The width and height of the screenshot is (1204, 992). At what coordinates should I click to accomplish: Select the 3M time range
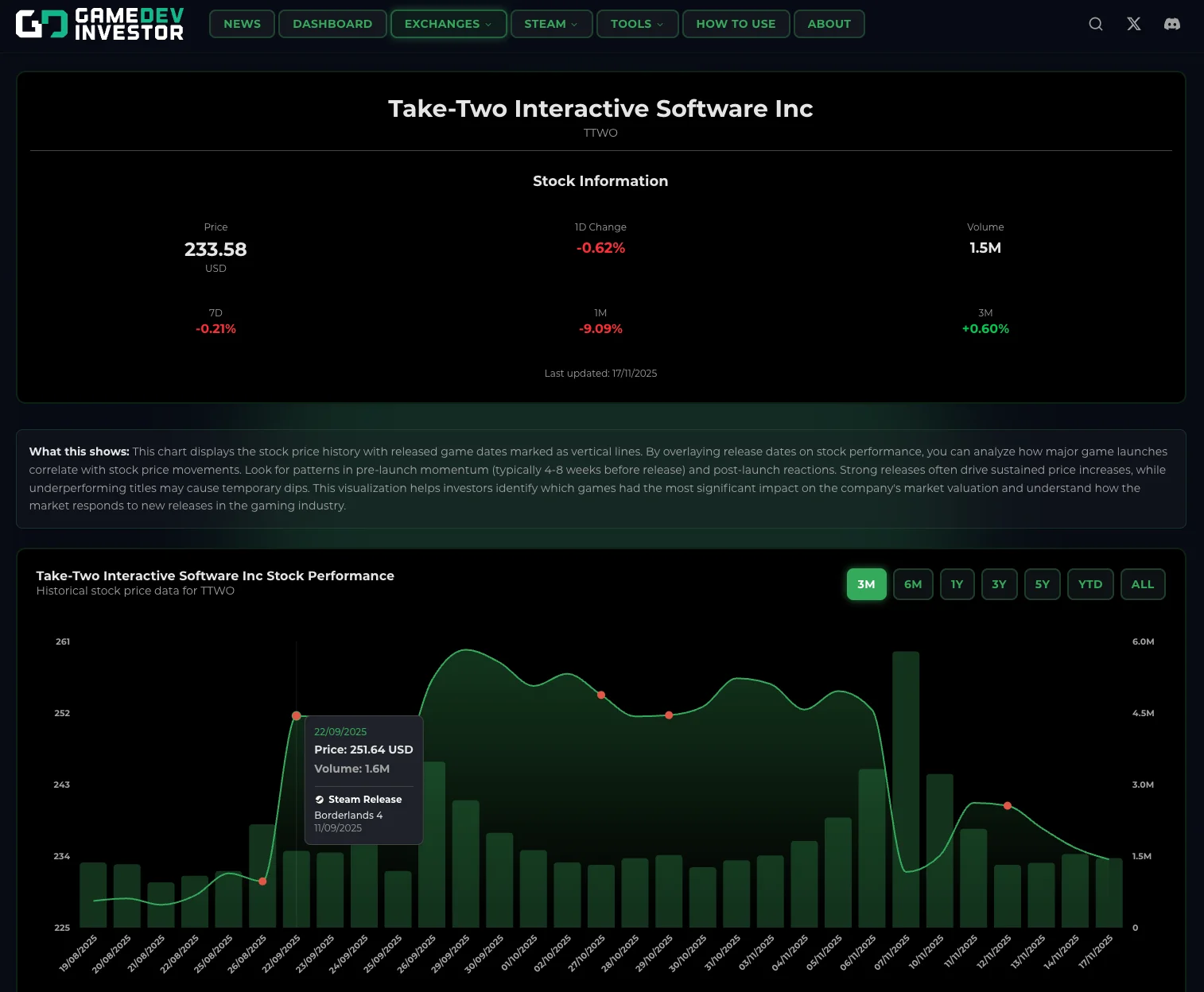click(866, 584)
